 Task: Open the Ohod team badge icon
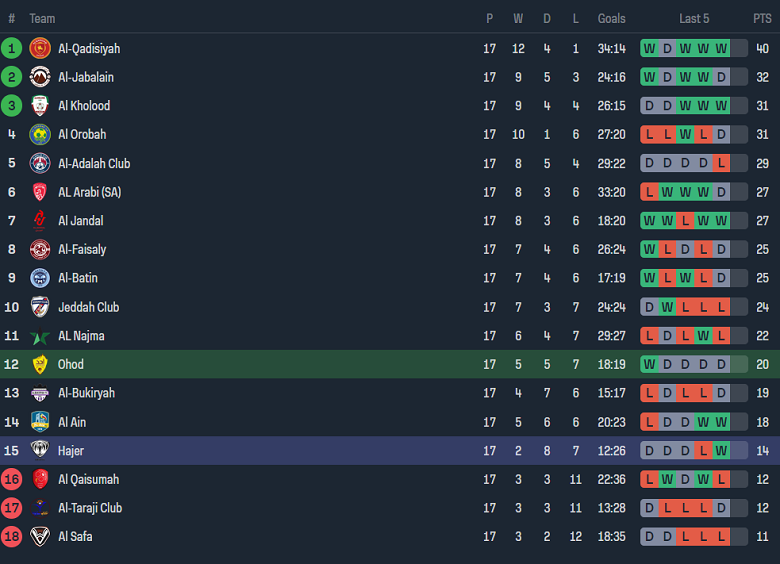[x=40, y=364]
